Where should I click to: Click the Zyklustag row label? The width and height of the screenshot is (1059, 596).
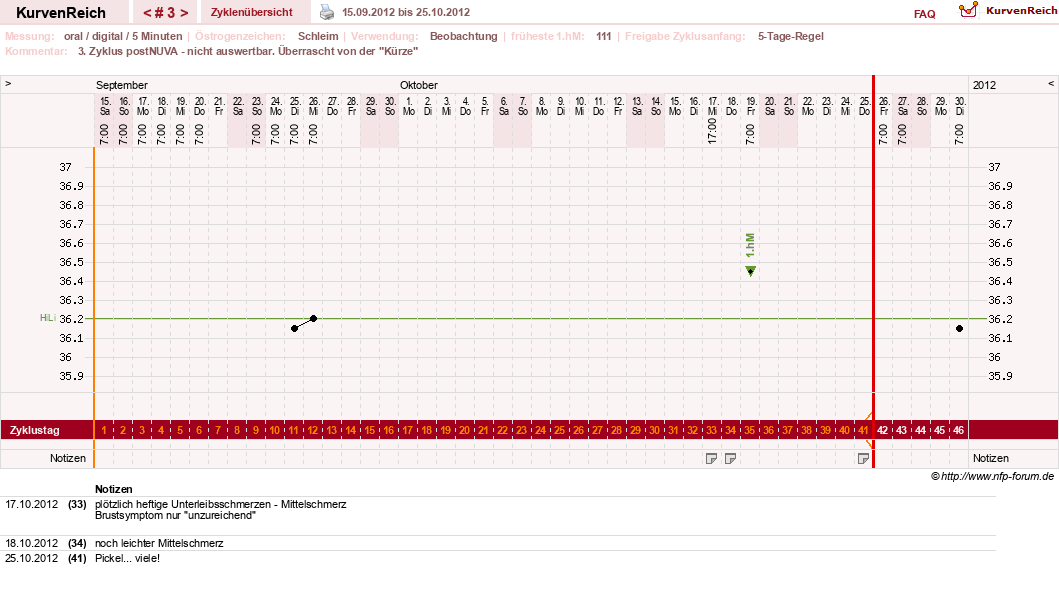34,430
